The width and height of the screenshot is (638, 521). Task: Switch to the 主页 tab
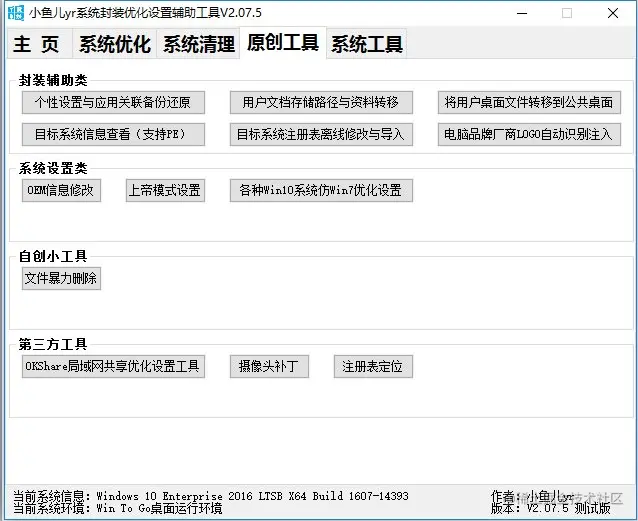[x=39, y=44]
